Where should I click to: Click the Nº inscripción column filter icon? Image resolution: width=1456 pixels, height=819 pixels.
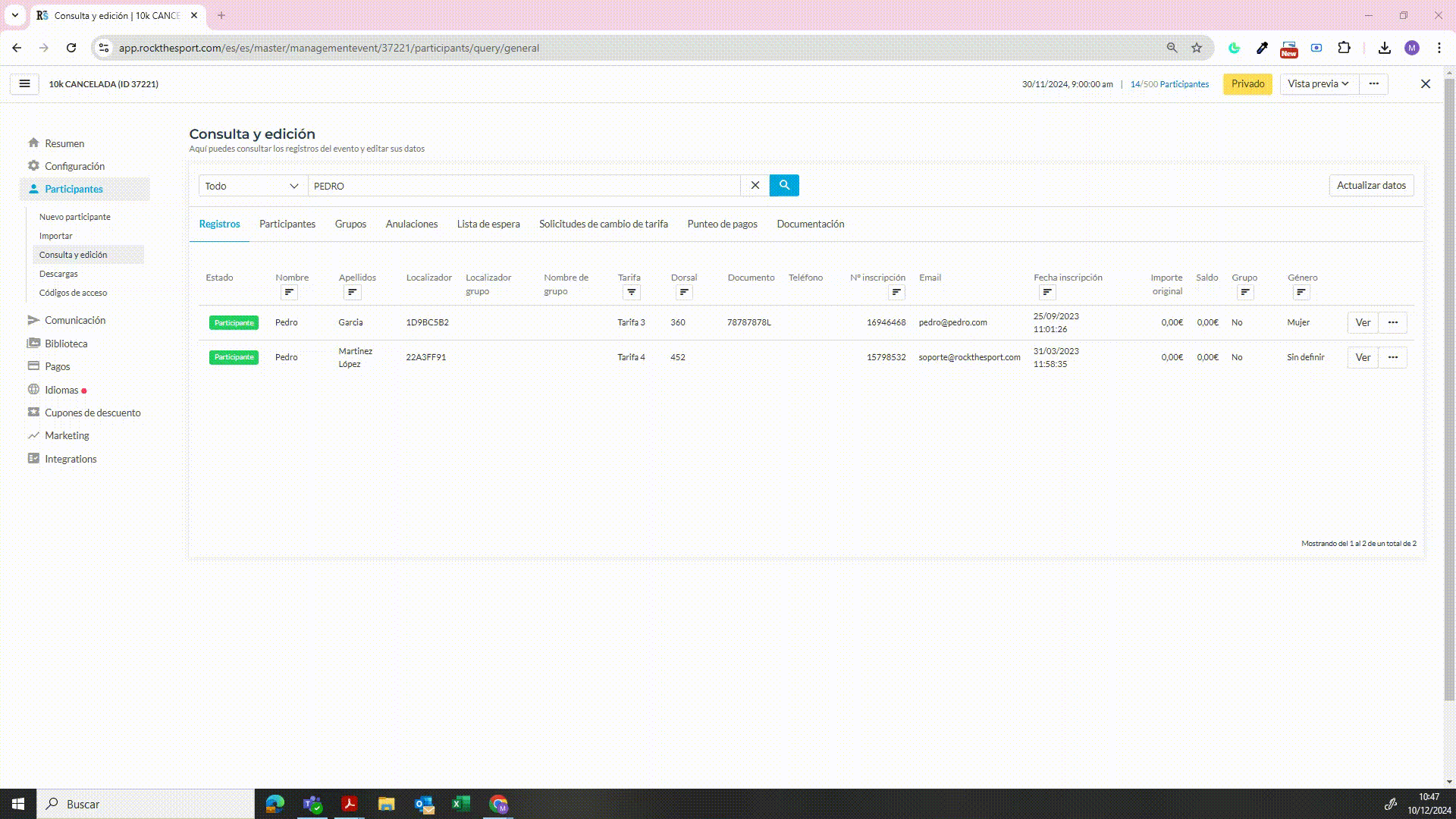click(896, 293)
